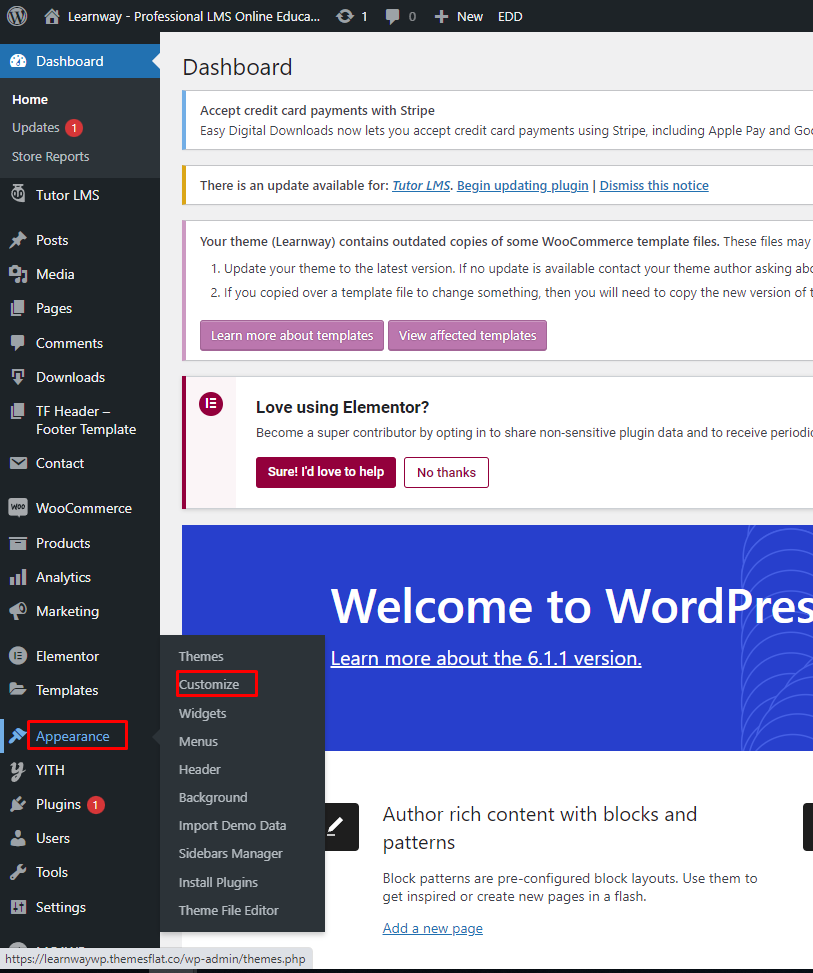The width and height of the screenshot is (813, 973).
Task: Click Add a new page link
Action: coord(433,928)
